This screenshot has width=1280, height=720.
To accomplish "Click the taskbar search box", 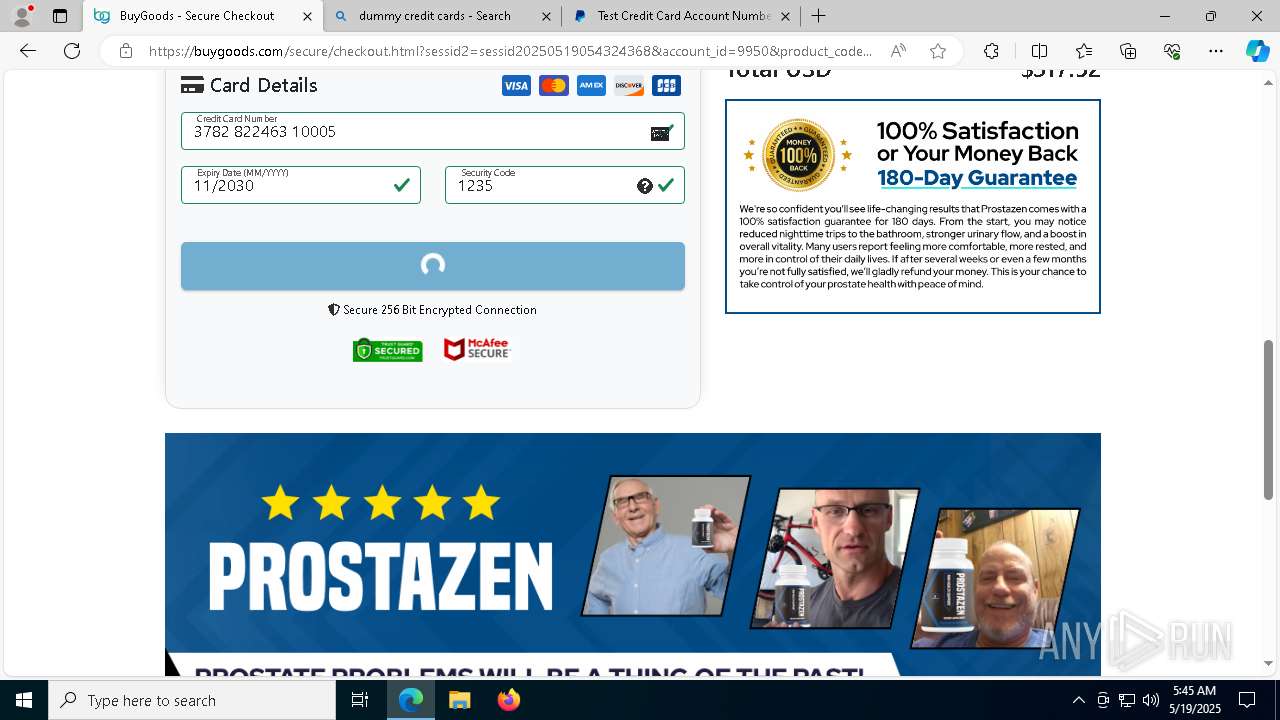I will [x=192, y=700].
